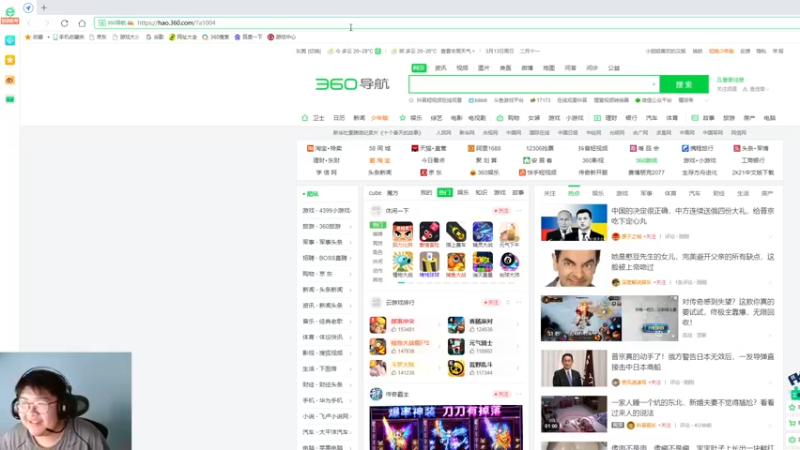Follow the author of the Mr. Bean article

(x=660, y=282)
